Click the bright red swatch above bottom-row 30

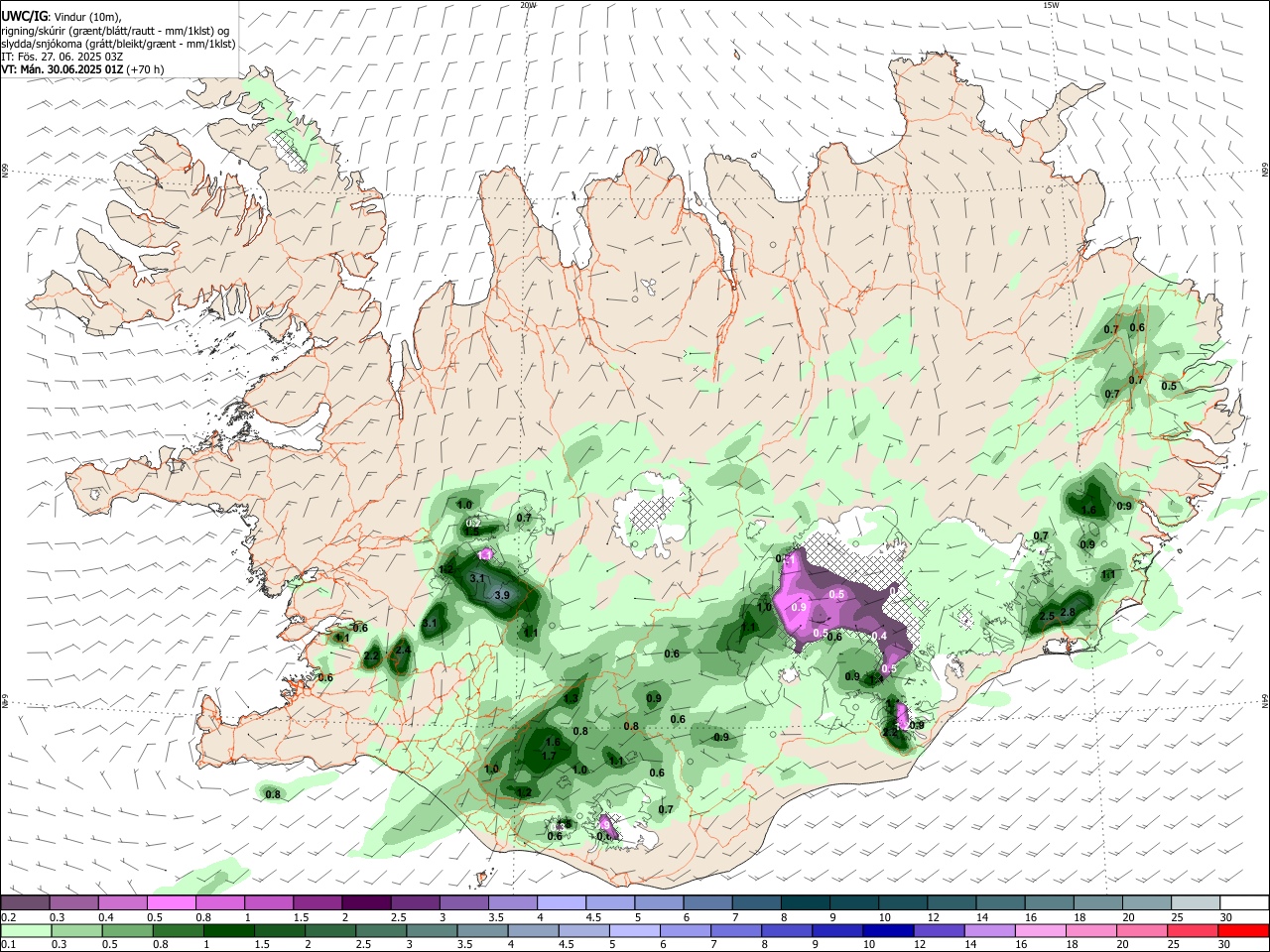coord(1242,930)
